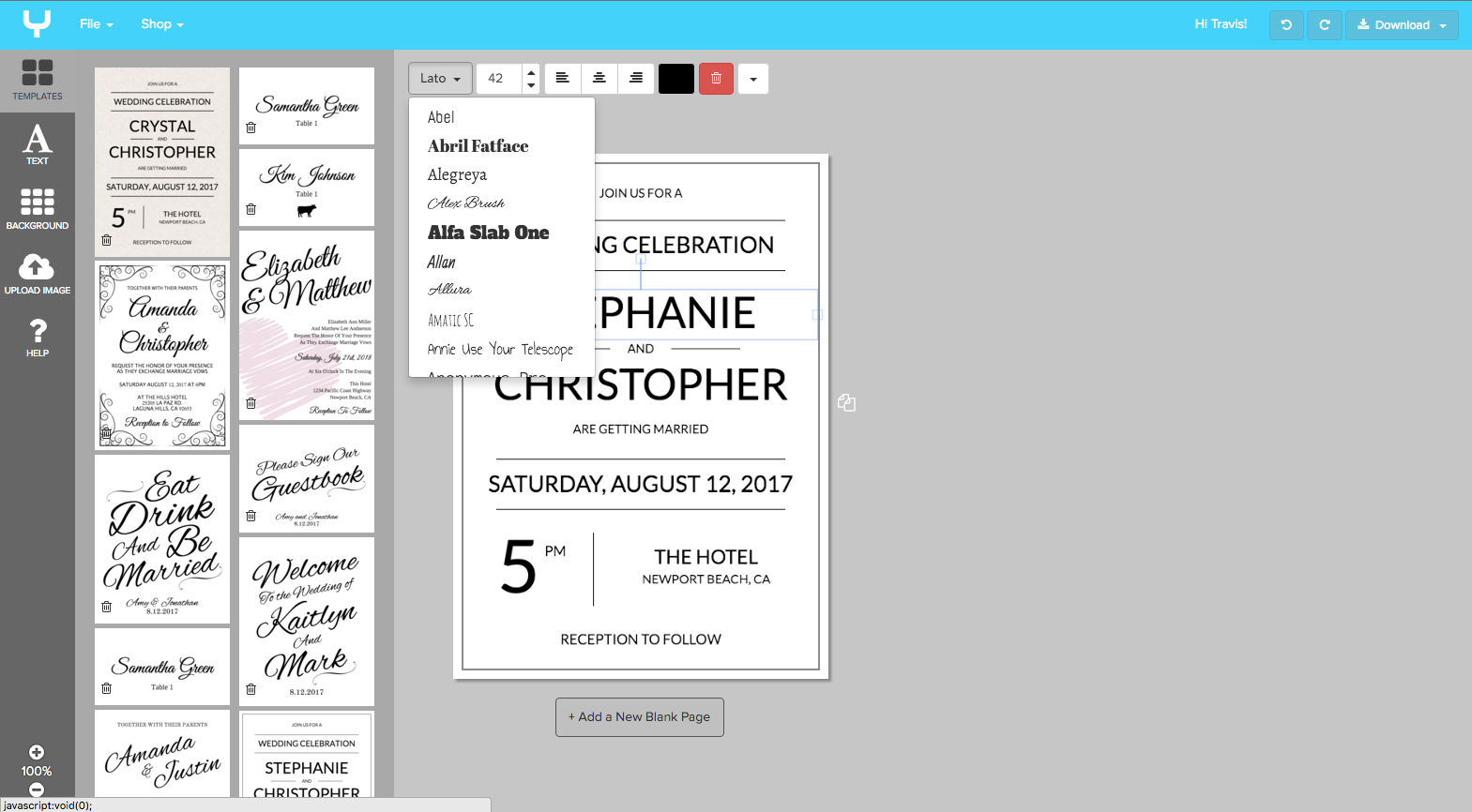Select the Kim Johnson template thumbnail
The width and height of the screenshot is (1472, 812).
point(307,188)
